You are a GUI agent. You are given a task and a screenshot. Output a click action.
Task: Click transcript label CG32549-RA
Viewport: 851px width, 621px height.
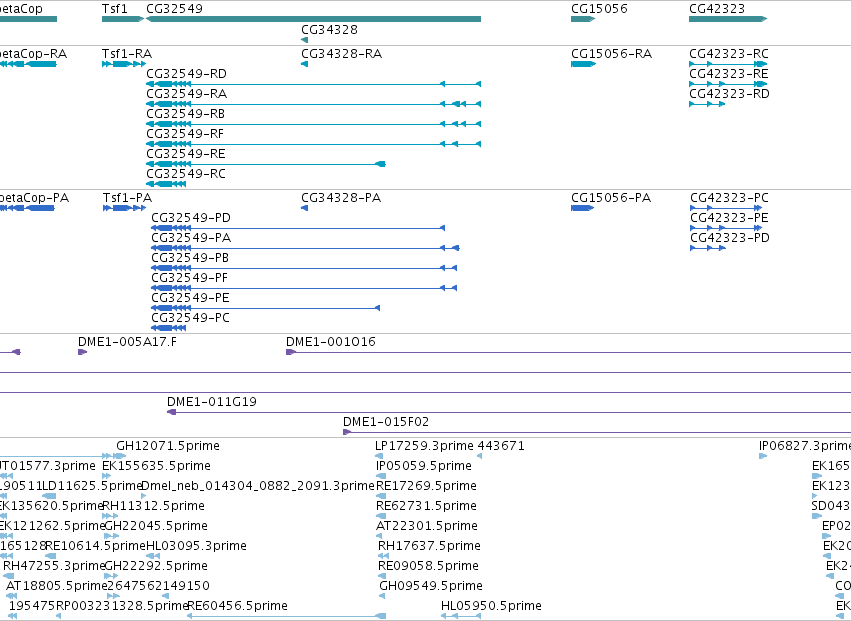click(x=186, y=94)
